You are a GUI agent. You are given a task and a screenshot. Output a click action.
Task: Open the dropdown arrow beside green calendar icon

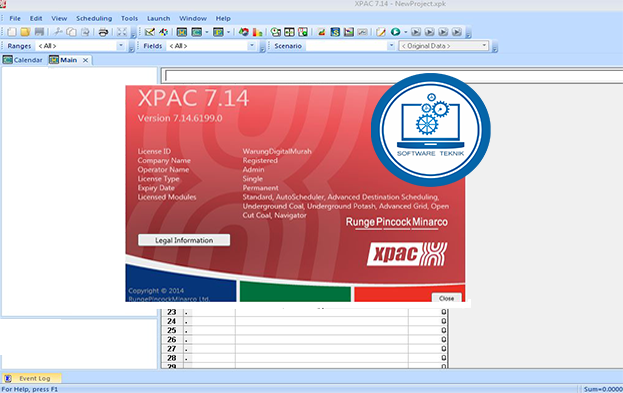click(207, 32)
